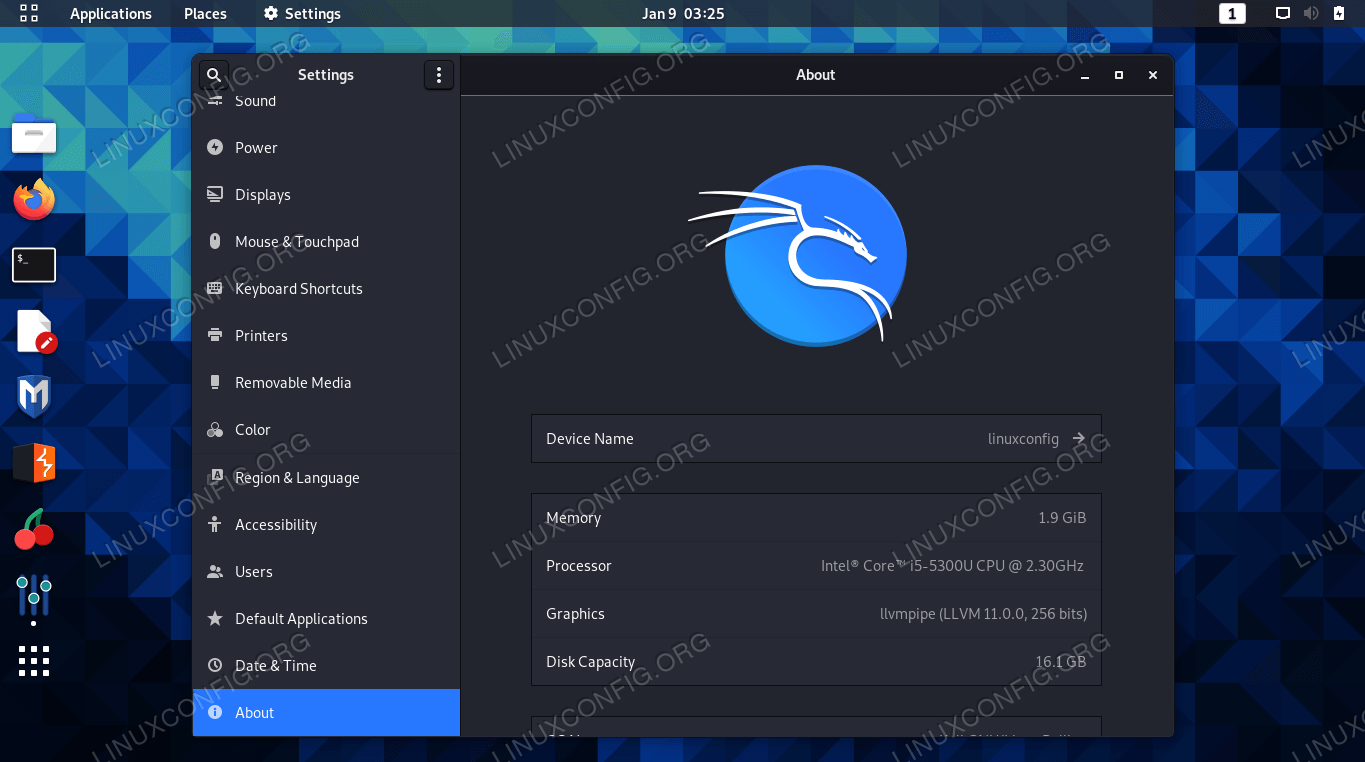This screenshot has height=762, width=1365.
Task: Open the Applications menu in top bar
Action: [x=111, y=13]
